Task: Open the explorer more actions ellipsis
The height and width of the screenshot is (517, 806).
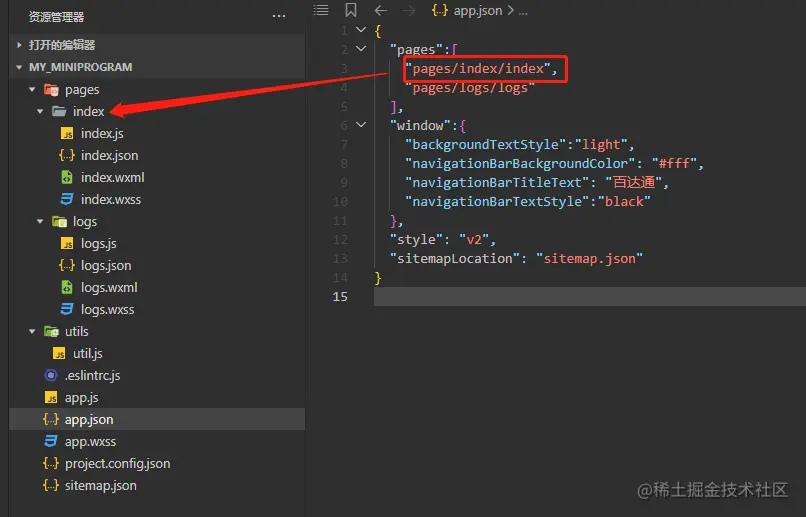Action: click(279, 16)
